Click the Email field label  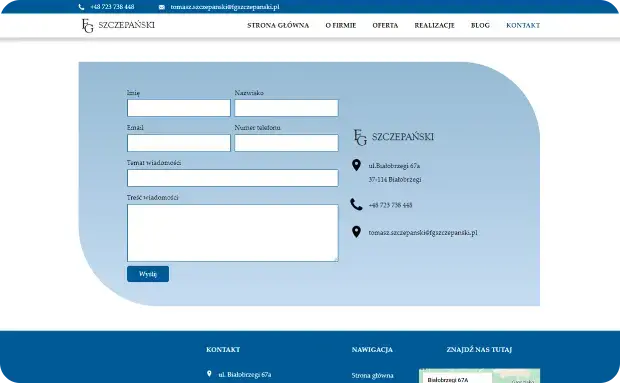135,128
